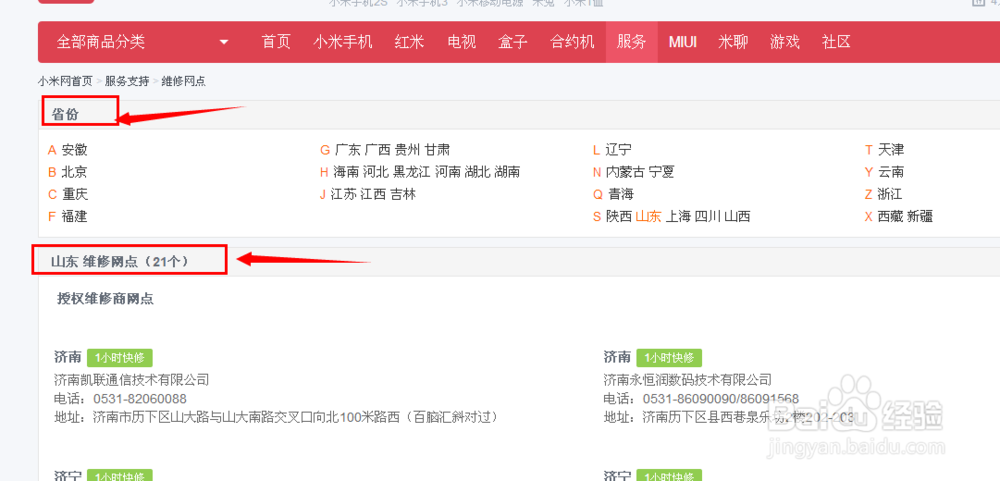This screenshot has width=1000, height=481.
Task: Choose 四川 province link
Action: [708, 216]
